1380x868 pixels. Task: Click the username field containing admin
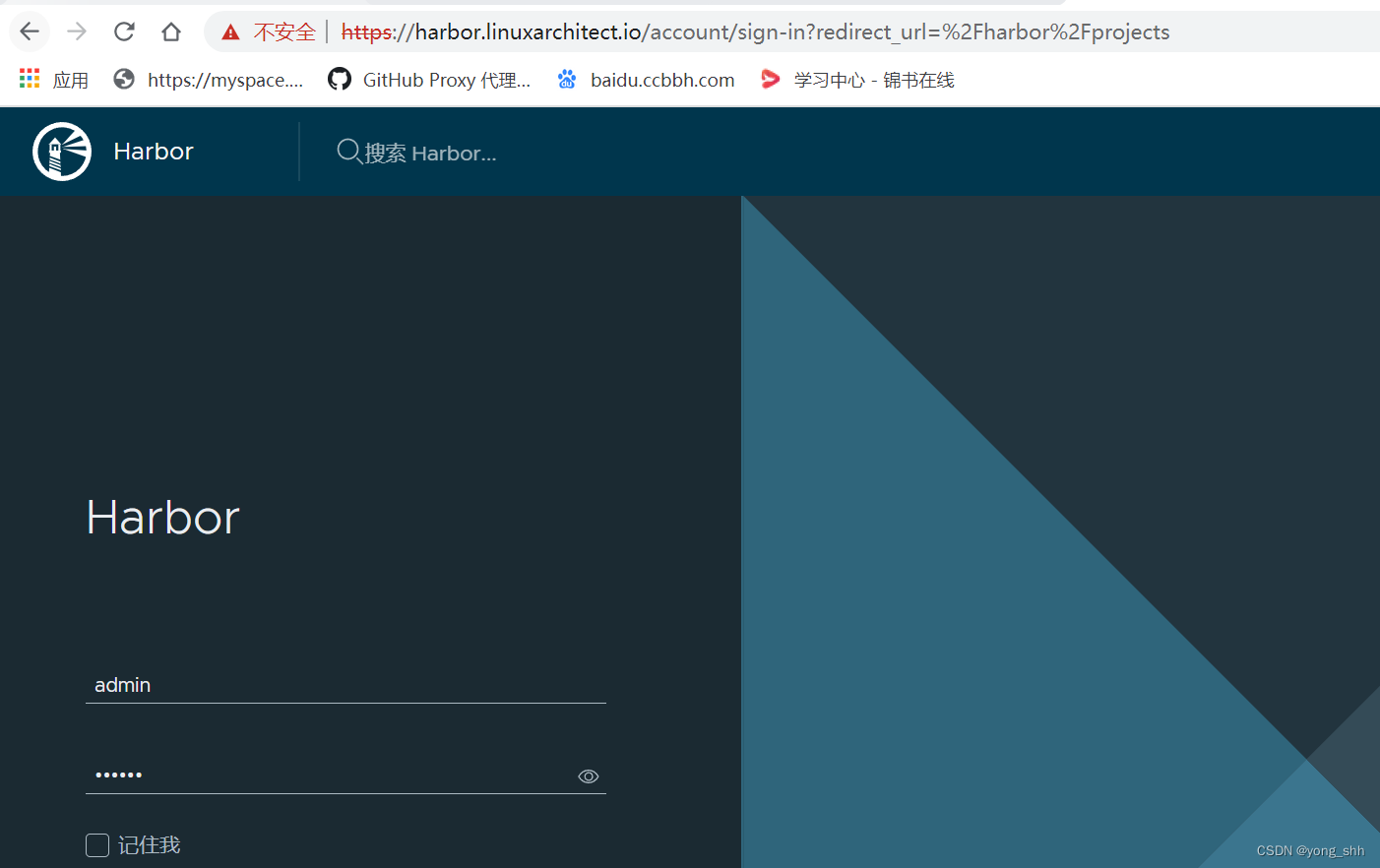pos(345,685)
